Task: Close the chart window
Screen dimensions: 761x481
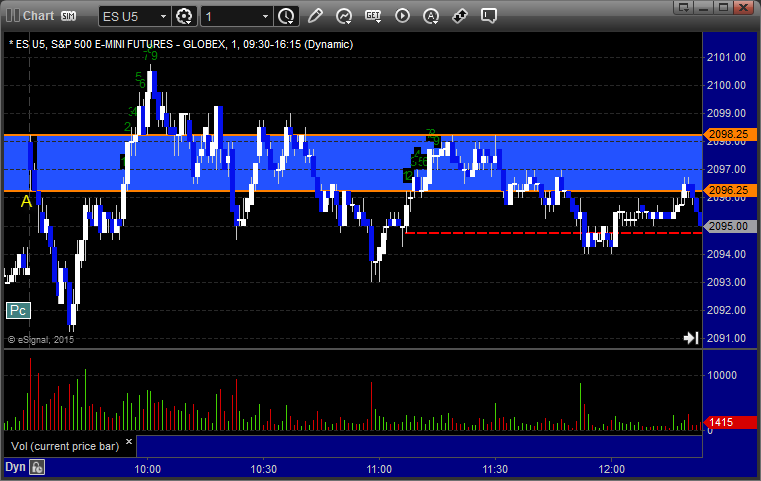Action: 743,7
